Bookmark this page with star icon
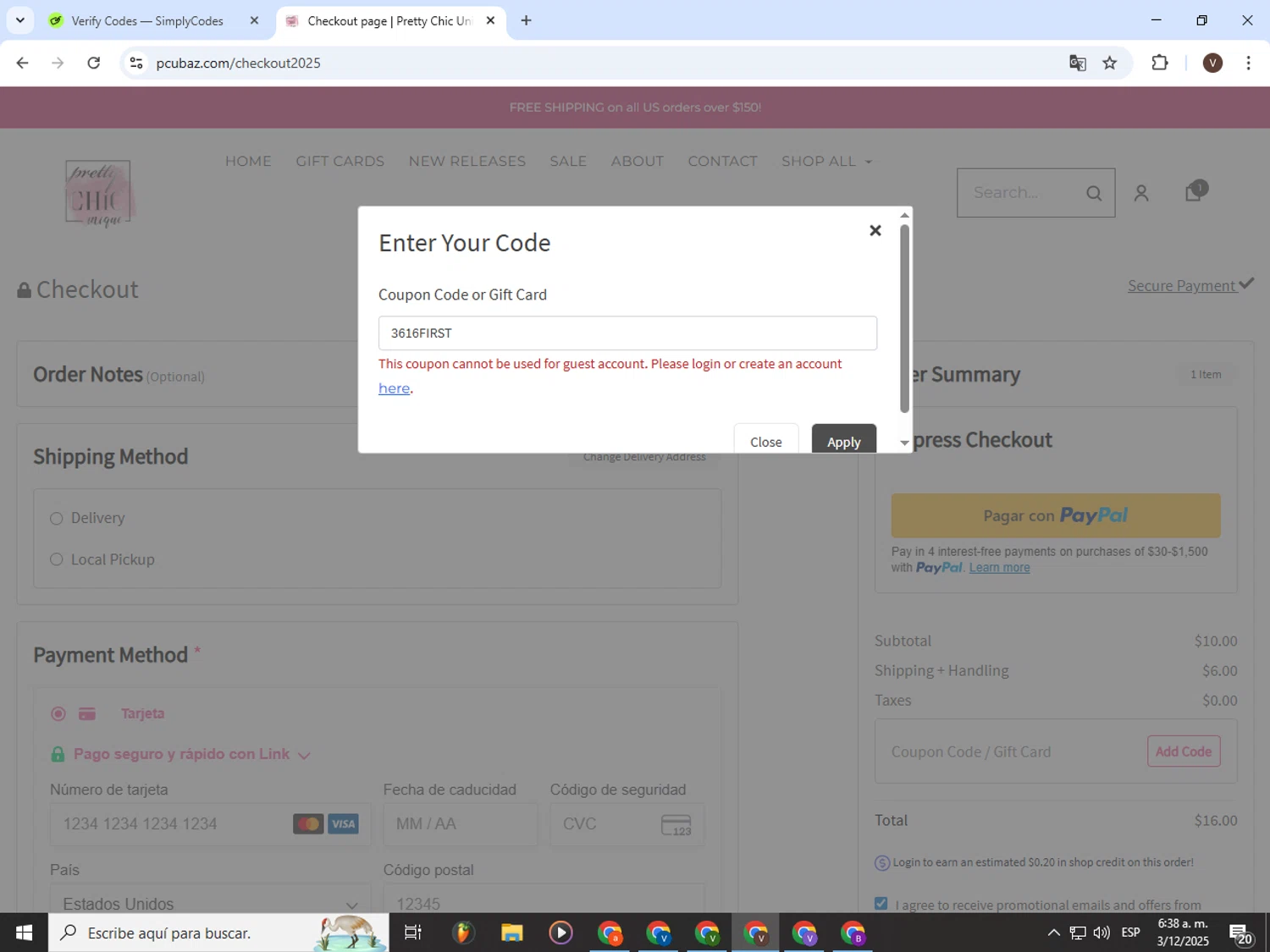The height and width of the screenshot is (952, 1270). pyautogui.click(x=1110, y=63)
